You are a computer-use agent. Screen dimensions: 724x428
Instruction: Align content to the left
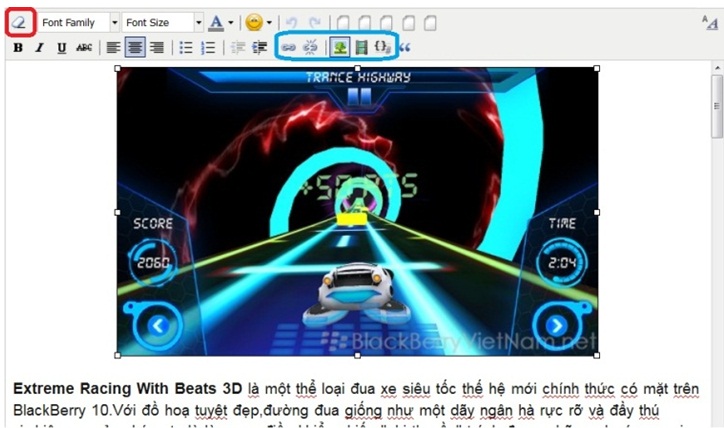click(113, 48)
